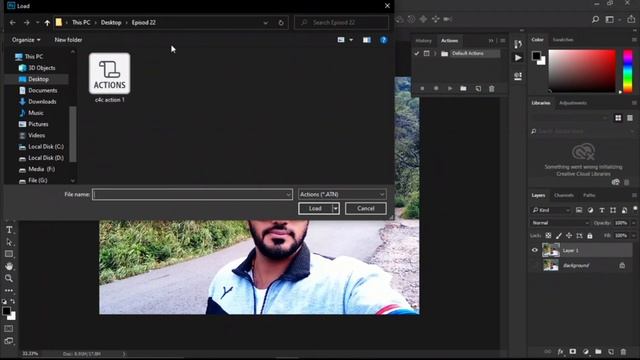Click This PC in address breadcrumb
This screenshot has height=360, width=640.
point(81,23)
